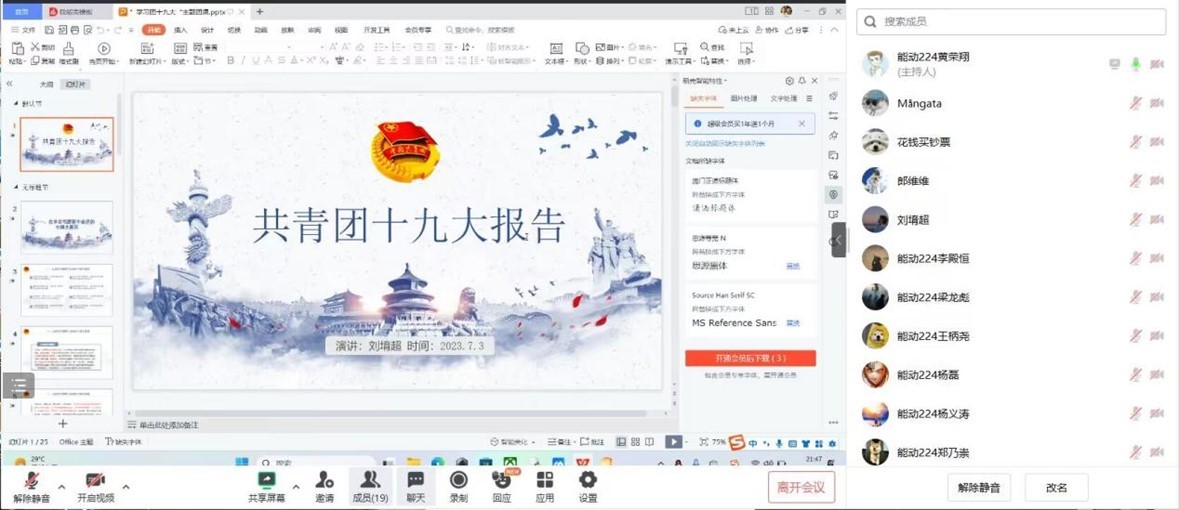Screen dimensions: 1179x510
Task: Switch to the 图片处理 tab
Action: click(x=744, y=99)
